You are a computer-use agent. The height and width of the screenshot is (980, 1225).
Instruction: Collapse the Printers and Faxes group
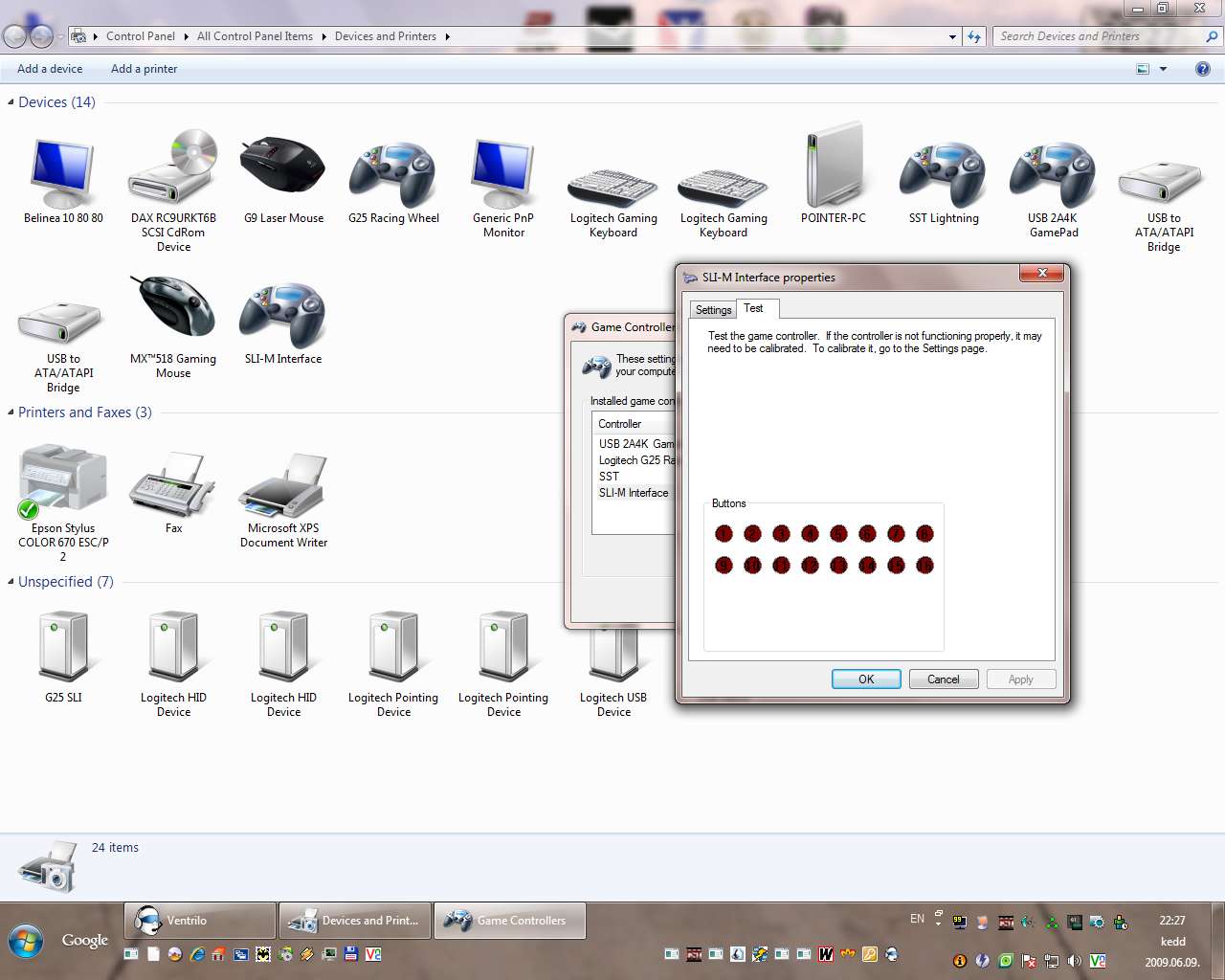[11, 412]
